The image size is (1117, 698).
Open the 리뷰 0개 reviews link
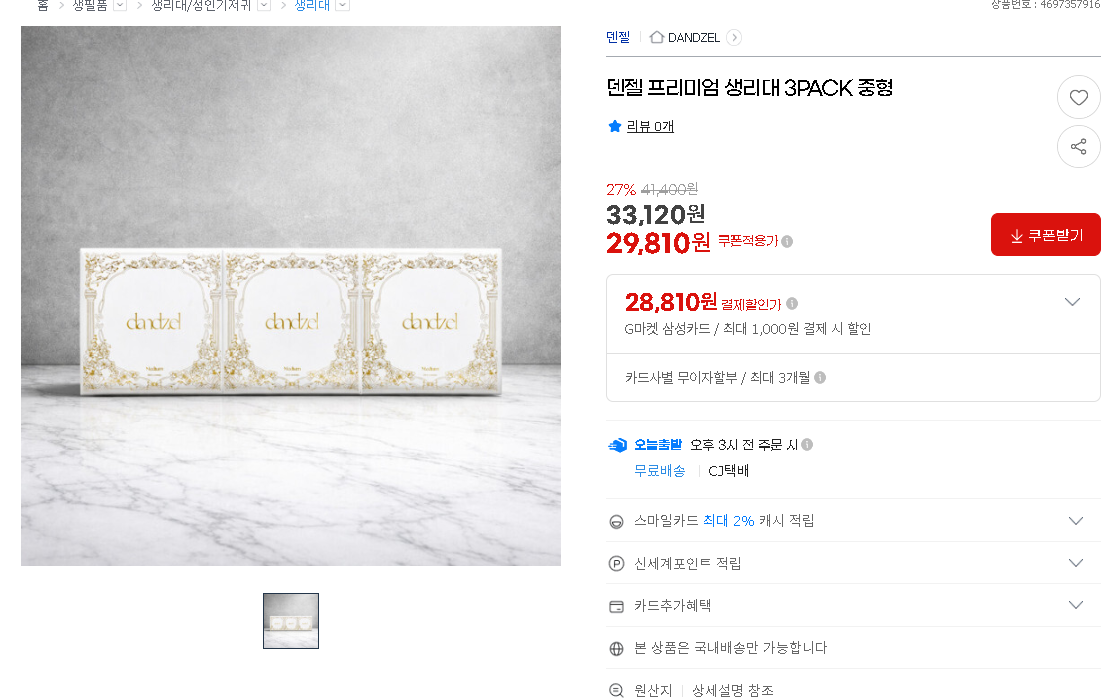650,127
